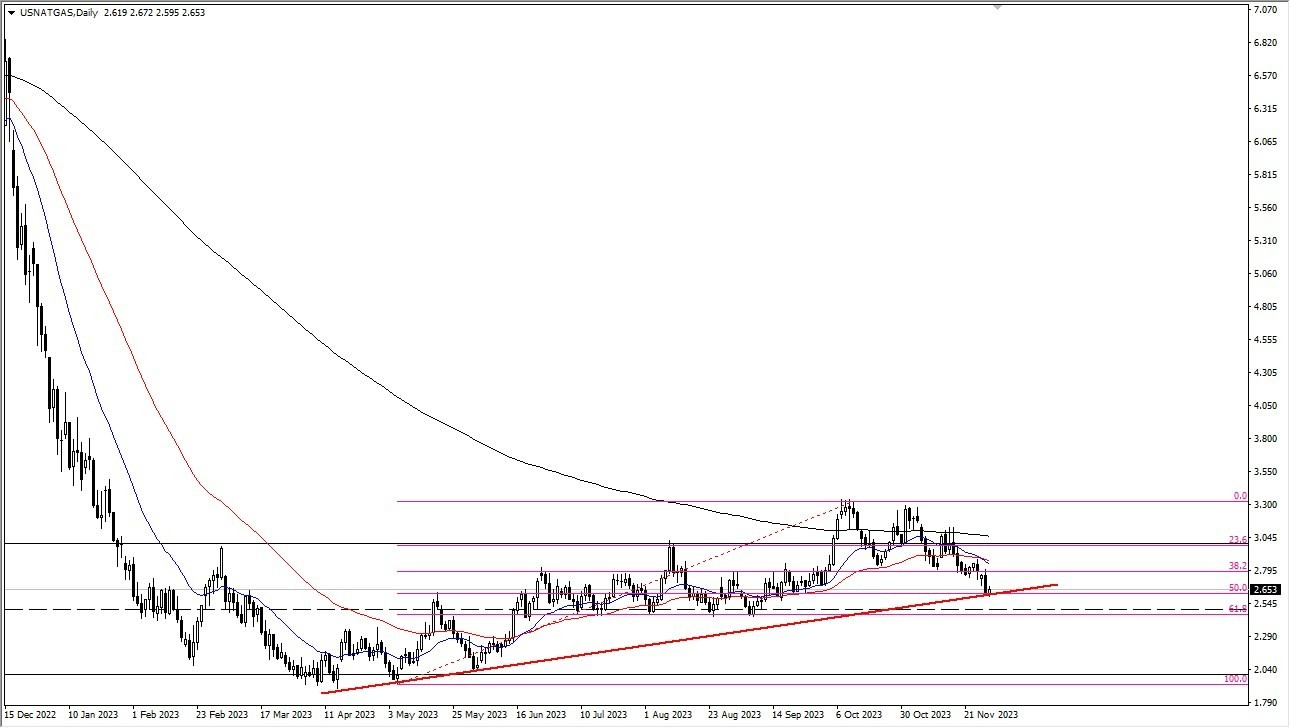Select the Fibonacci 100.0 level label

pos(1236,679)
